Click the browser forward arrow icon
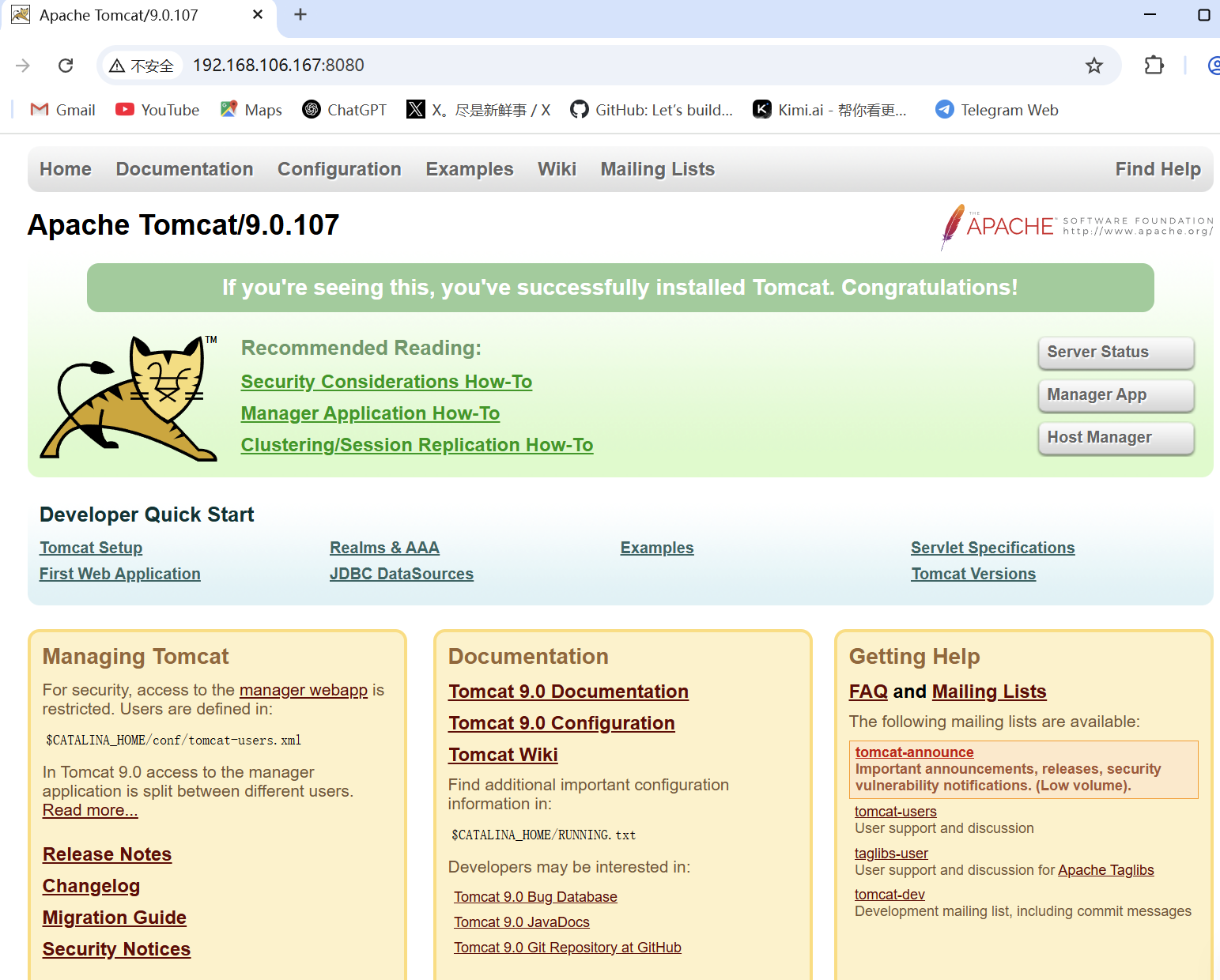Viewport: 1220px width, 980px height. 23,66
